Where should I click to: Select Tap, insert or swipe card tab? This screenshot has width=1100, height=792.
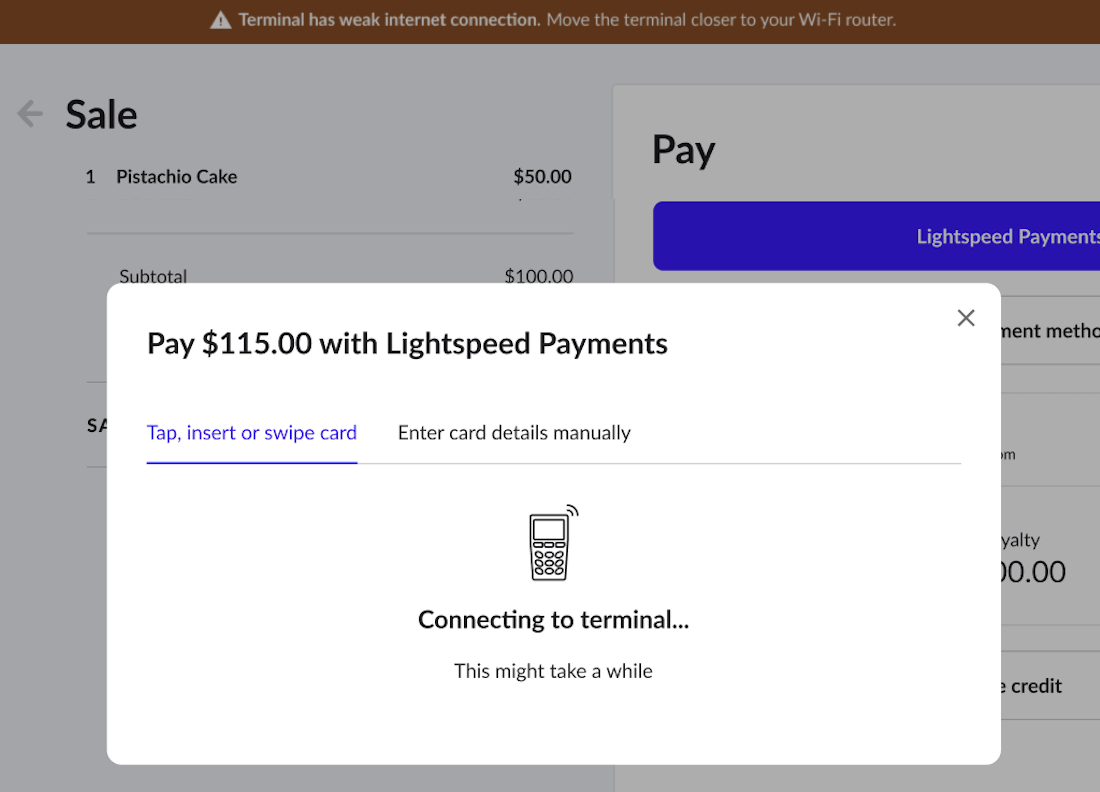(x=252, y=433)
